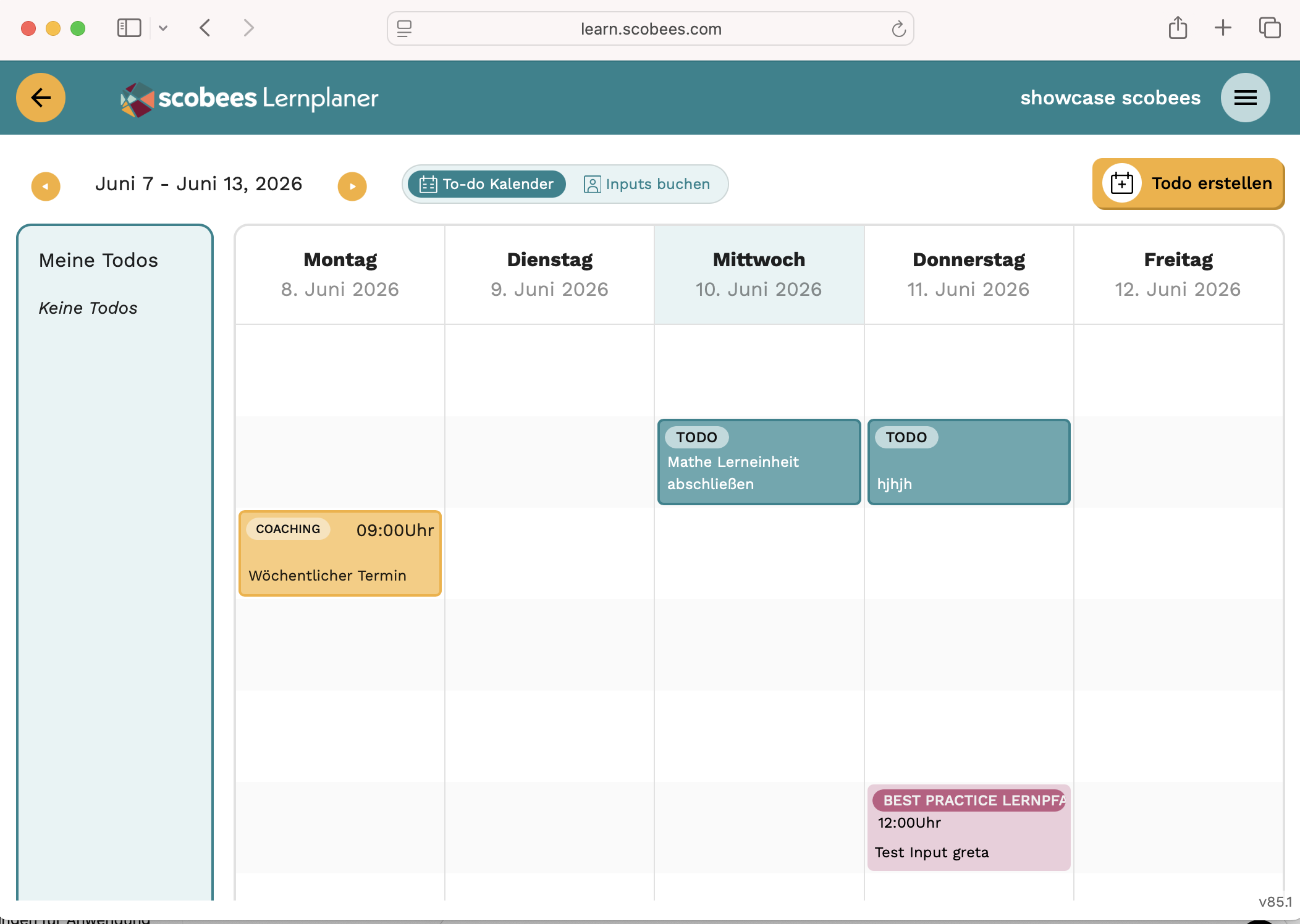Click the calendar-plus icon in Todo erstellen
Screen dimensions: 1300x924
click(1121, 183)
